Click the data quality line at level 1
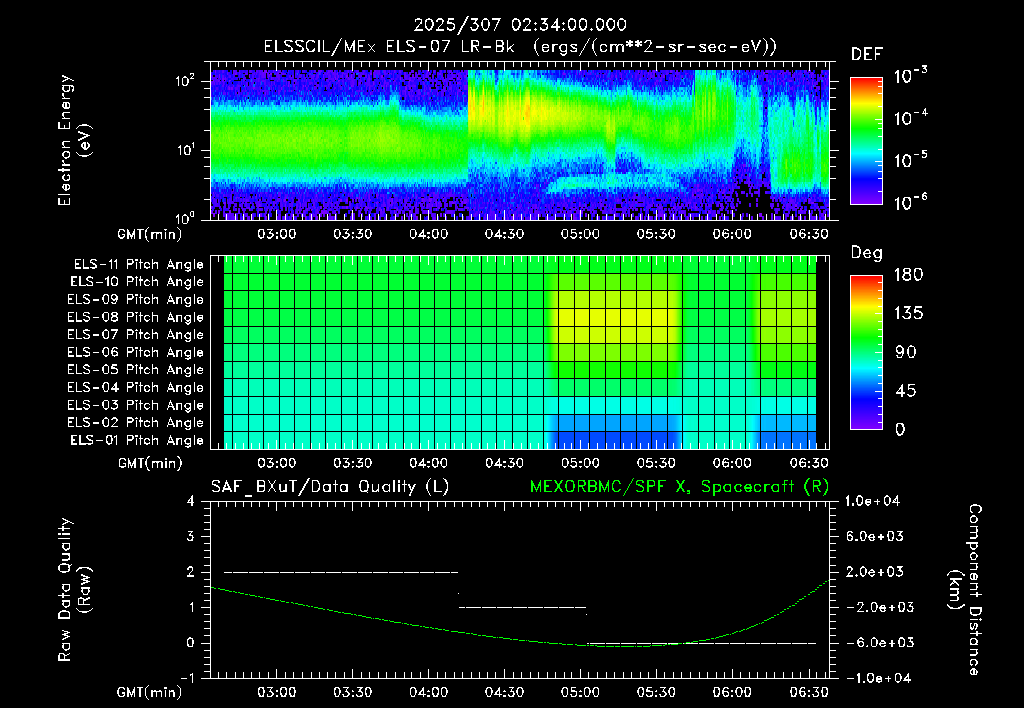Viewport: 1024px width, 708px height. (522, 607)
